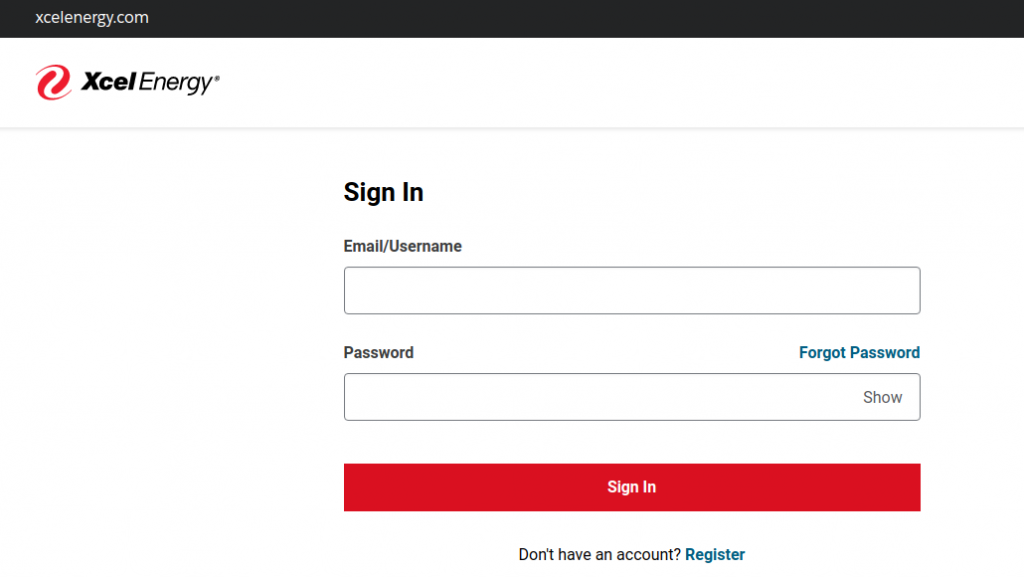This screenshot has height=578, width=1024.
Task: Select the empty Email/Username text field
Action: [631, 290]
